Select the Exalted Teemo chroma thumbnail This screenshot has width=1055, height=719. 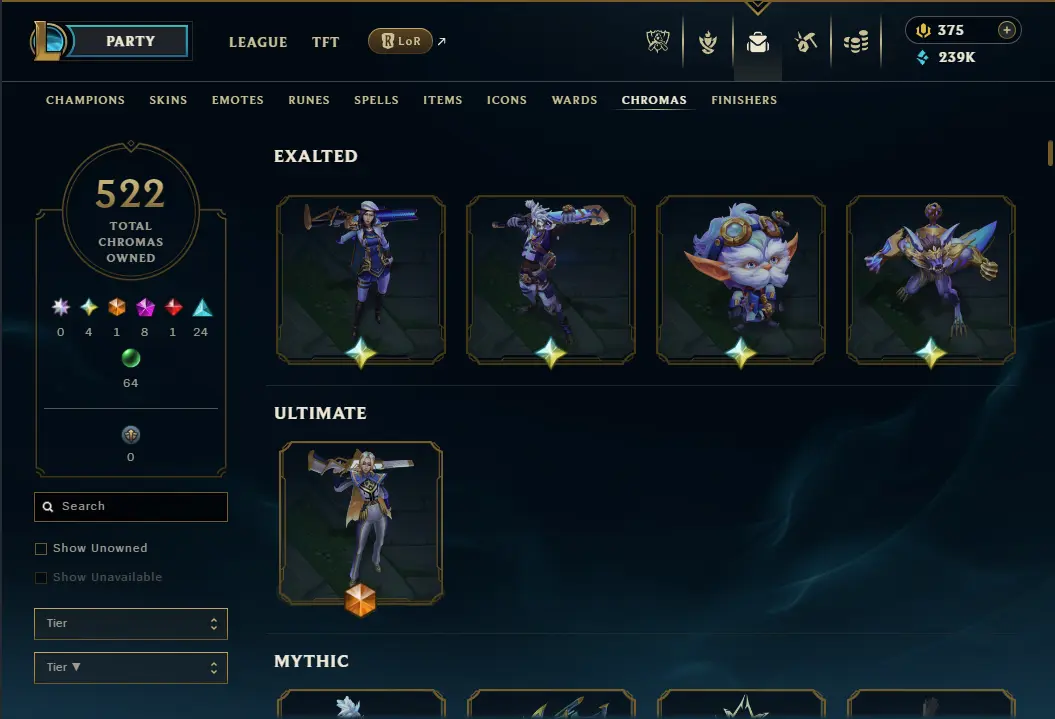(741, 280)
